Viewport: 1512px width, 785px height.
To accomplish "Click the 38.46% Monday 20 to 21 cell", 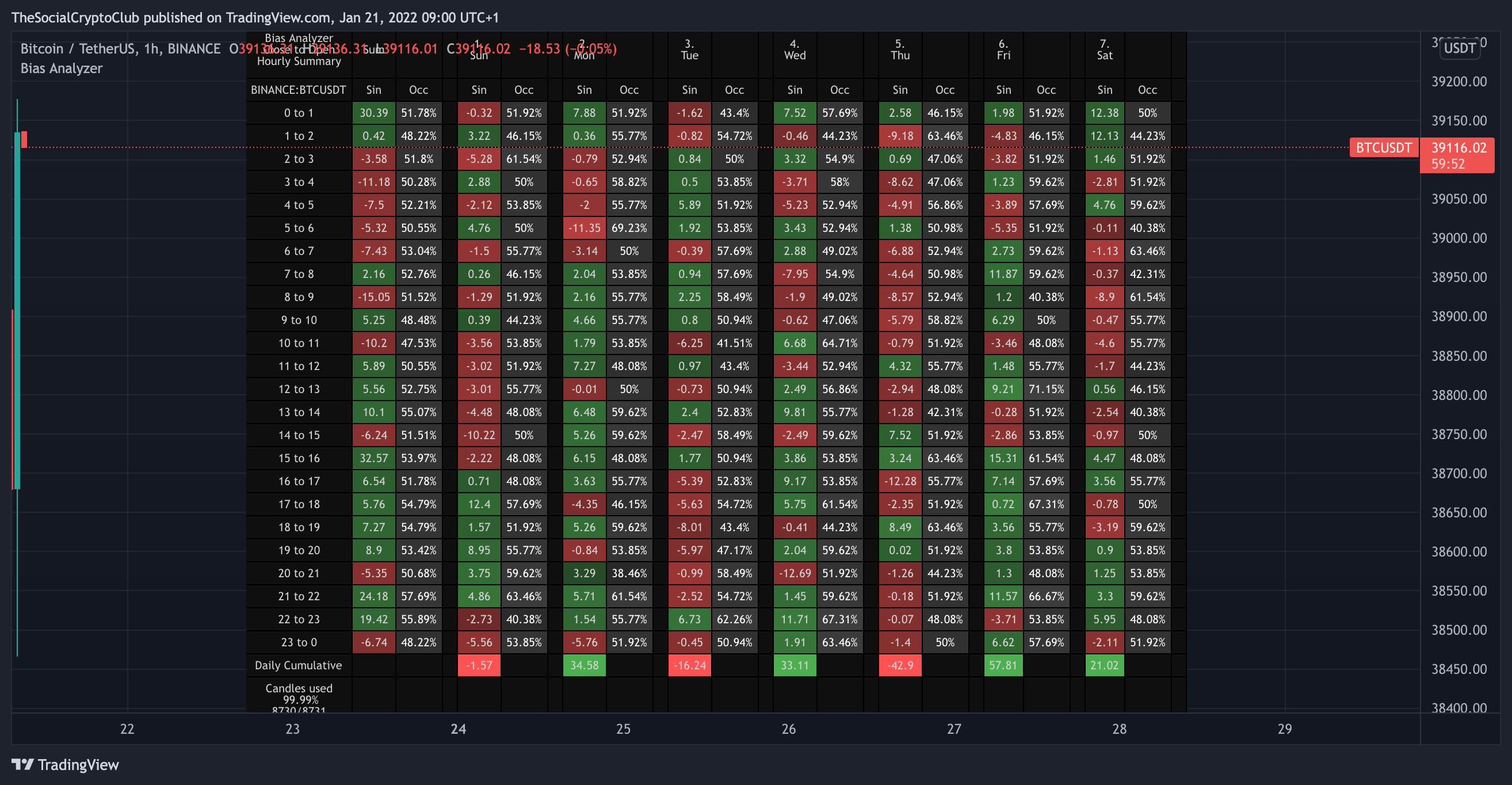I will point(629,573).
